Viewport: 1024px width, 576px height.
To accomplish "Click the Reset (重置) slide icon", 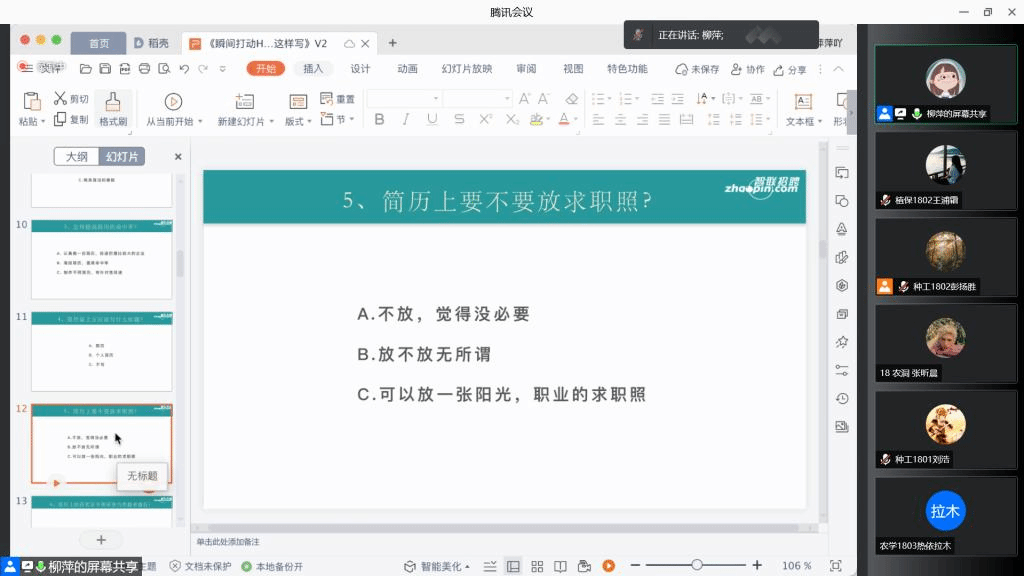I will [x=338, y=99].
